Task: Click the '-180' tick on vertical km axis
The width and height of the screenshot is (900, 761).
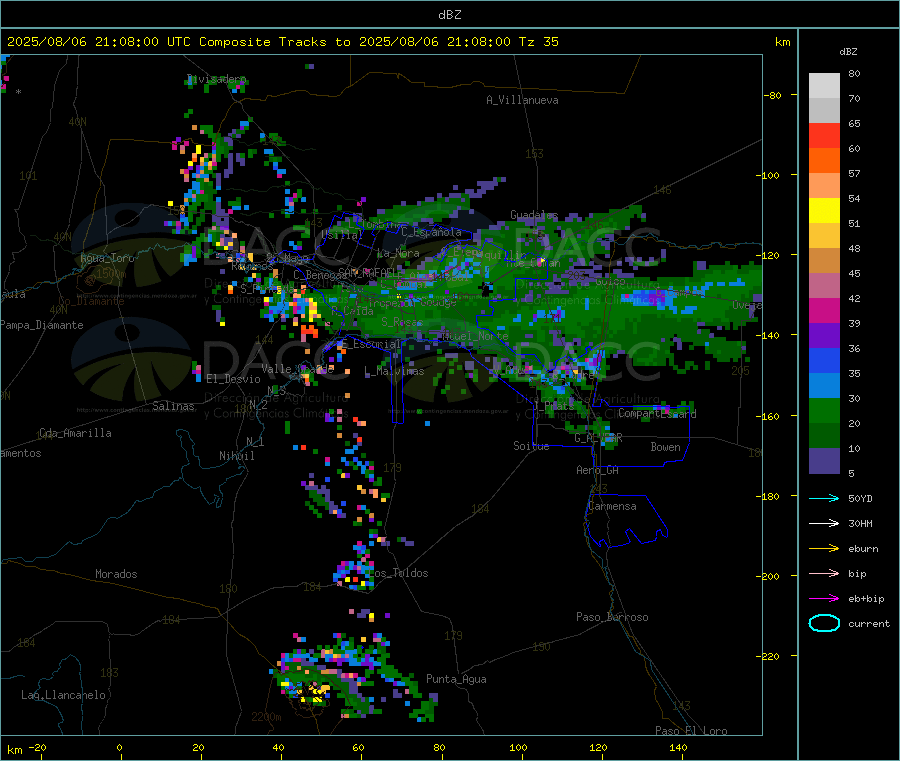Action: (768, 496)
